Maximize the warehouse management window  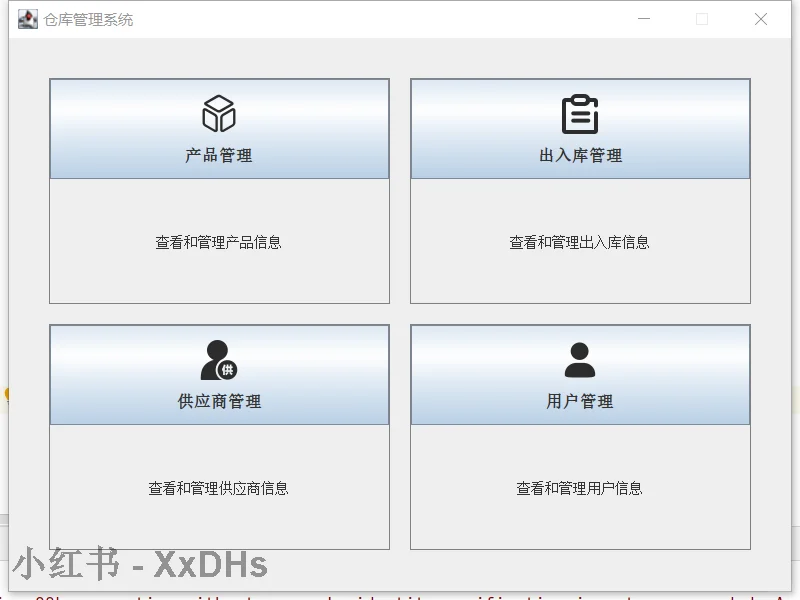click(702, 18)
